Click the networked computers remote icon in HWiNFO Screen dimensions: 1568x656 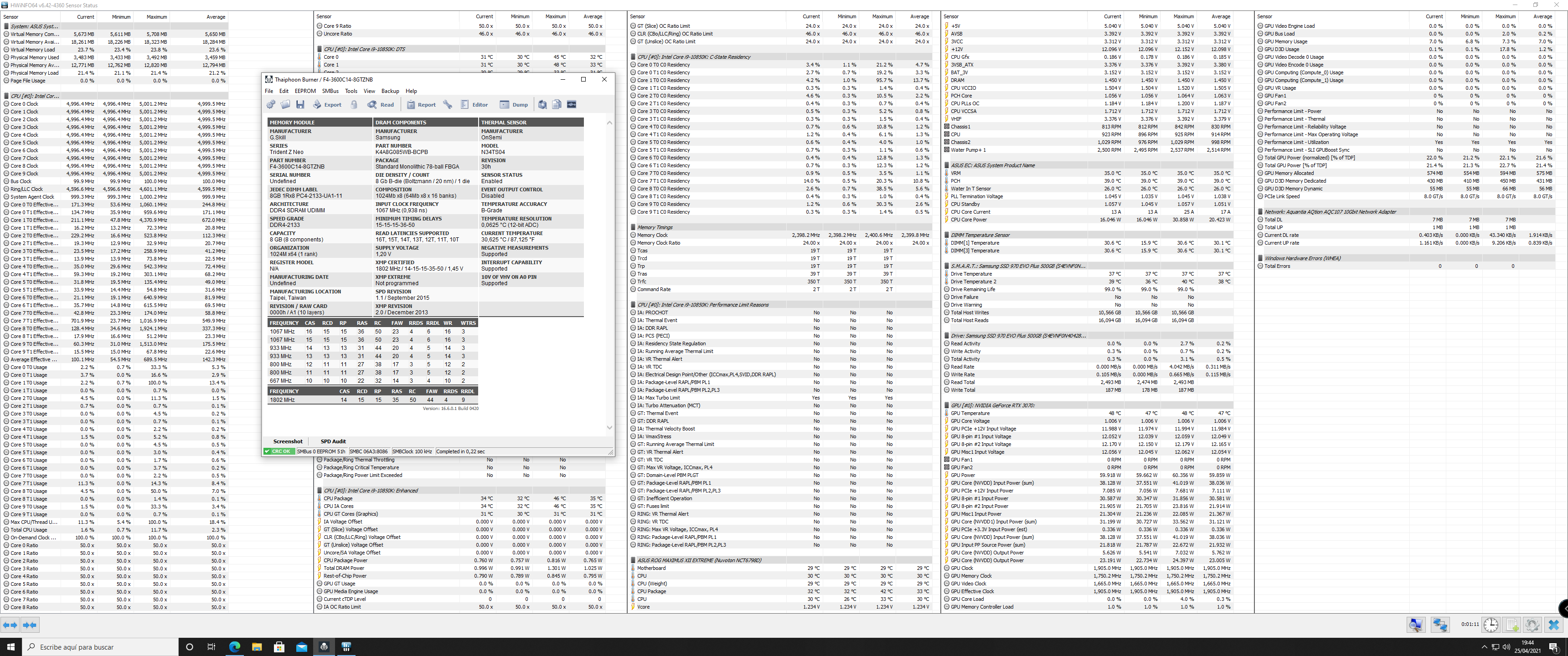pyautogui.click(x=1439, y=625)
